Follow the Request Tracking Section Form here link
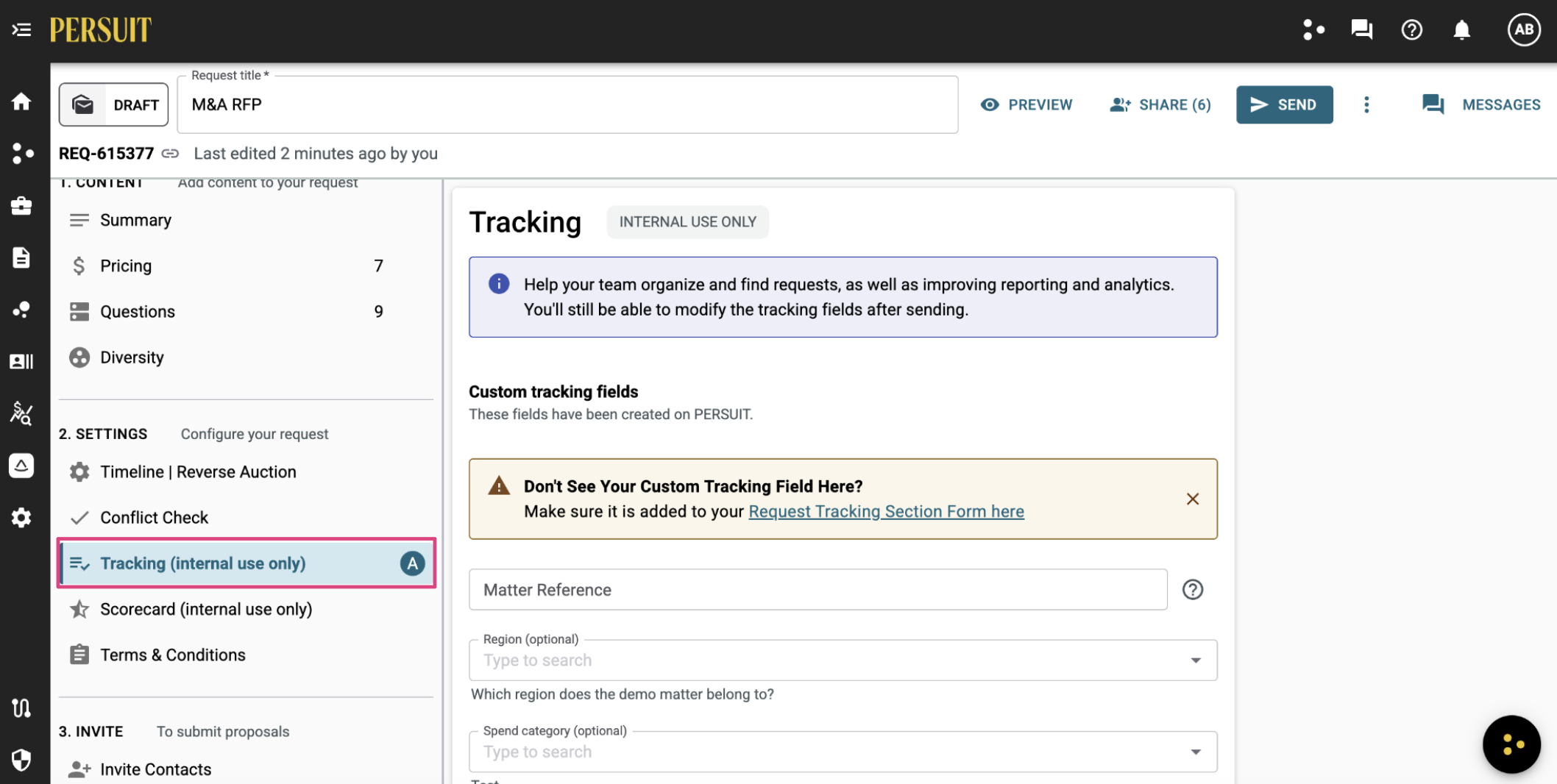This screenshot has height=784, width=1557. coord(886,511)
